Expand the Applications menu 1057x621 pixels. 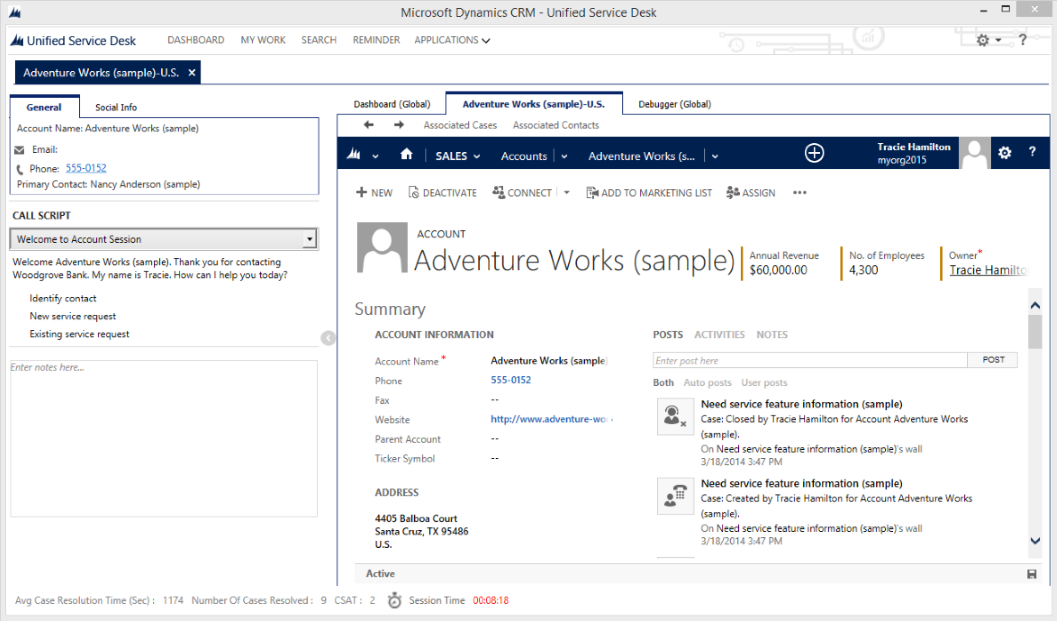pos(452,40)
